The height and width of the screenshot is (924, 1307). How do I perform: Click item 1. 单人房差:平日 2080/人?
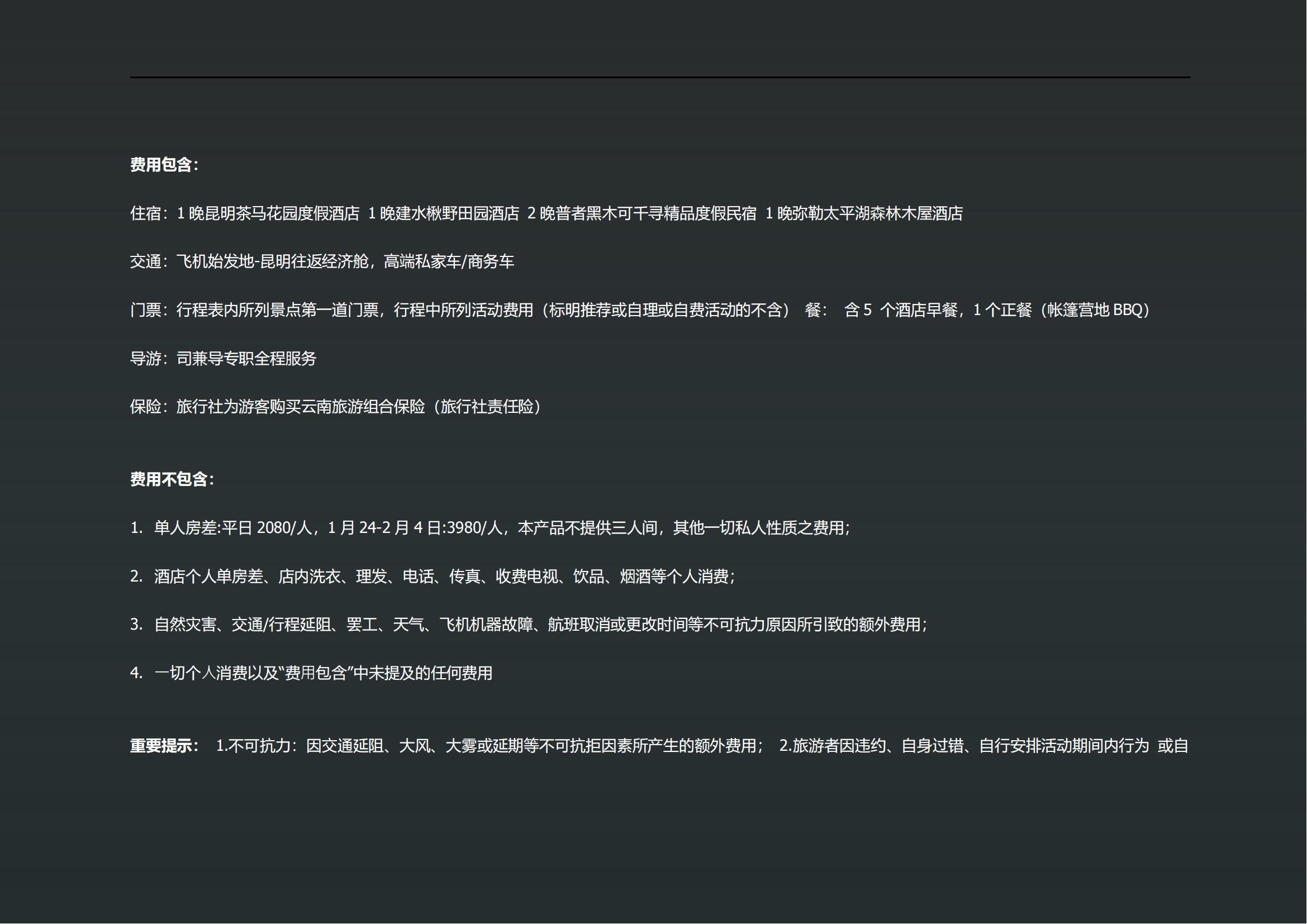point(490,528)
